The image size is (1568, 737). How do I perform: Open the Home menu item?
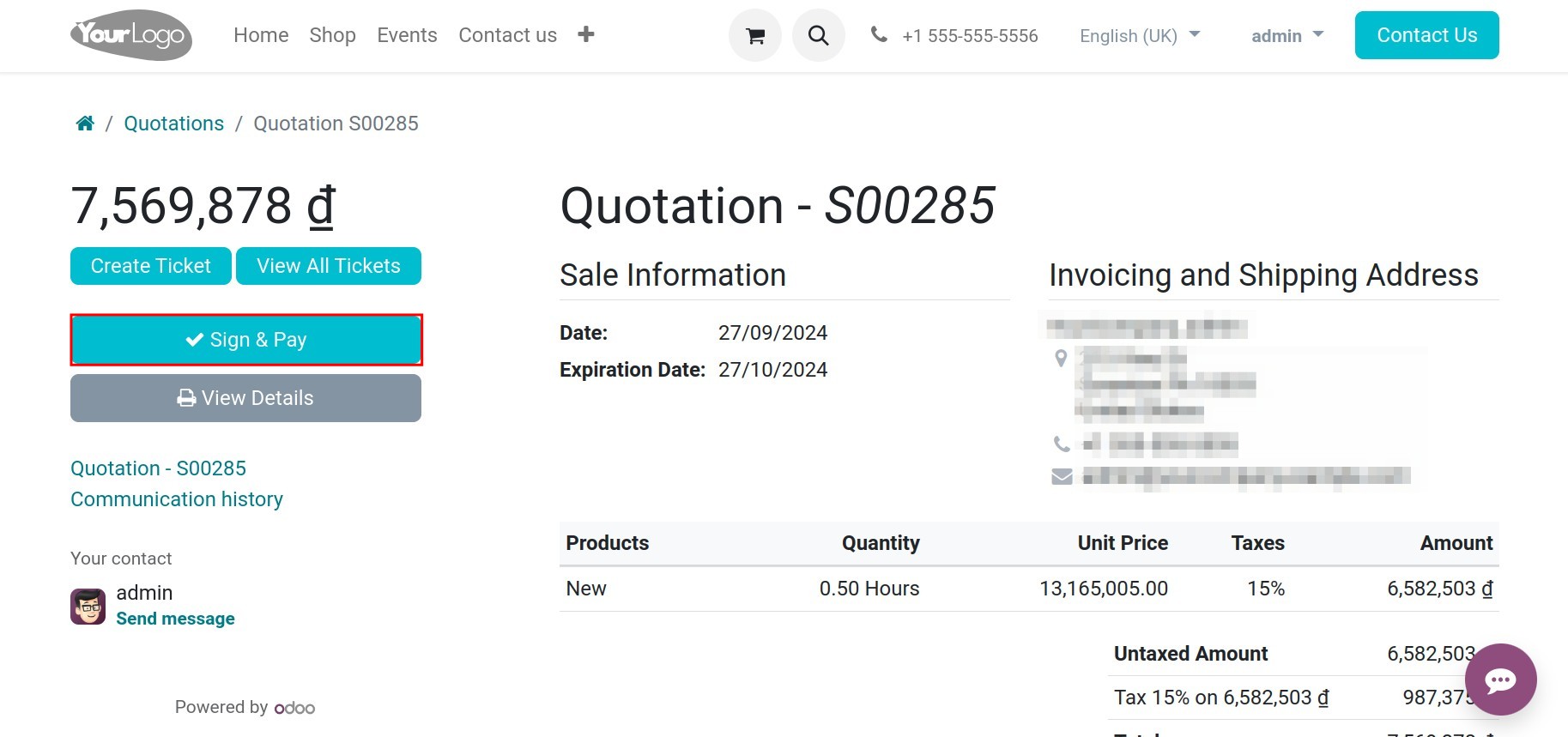coord(261,35)
